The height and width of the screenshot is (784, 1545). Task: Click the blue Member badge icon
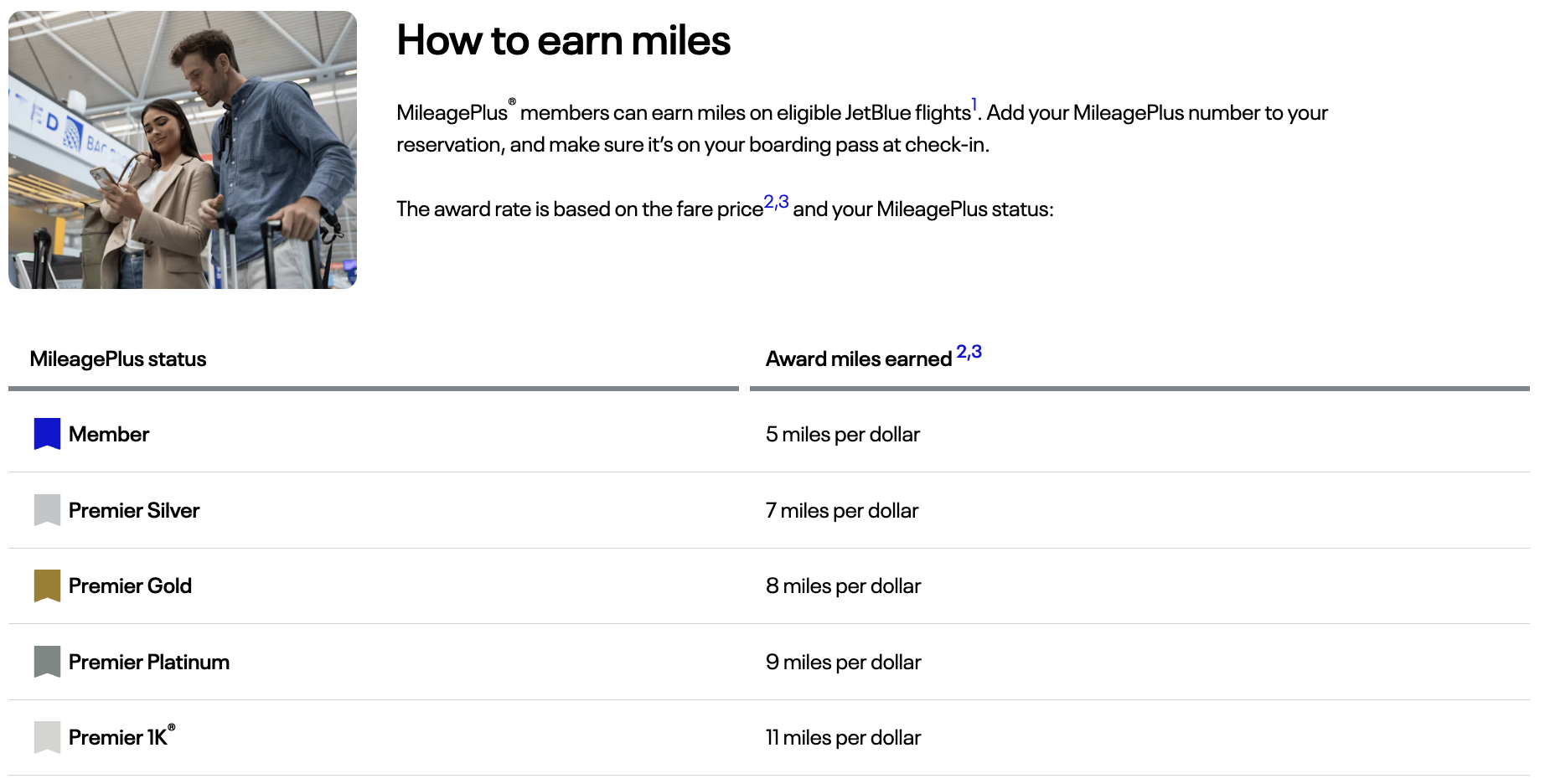pos(47,434)
